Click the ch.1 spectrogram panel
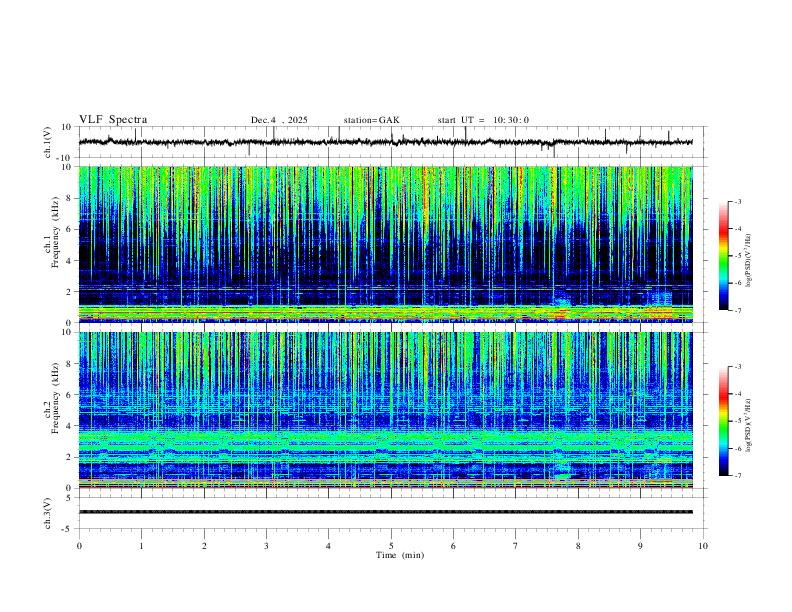792x612 pixels. 386,244
